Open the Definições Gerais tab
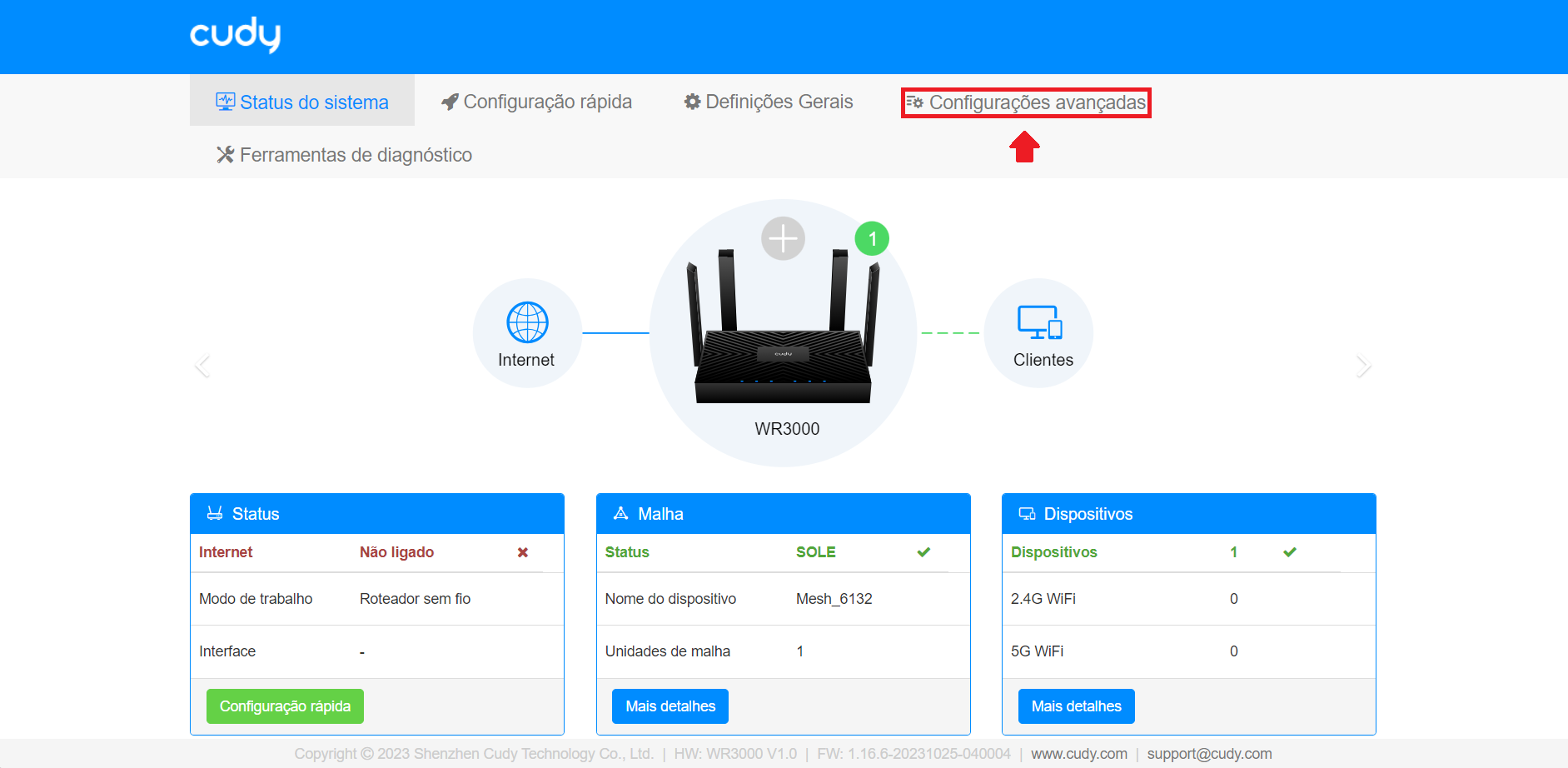 769,102
